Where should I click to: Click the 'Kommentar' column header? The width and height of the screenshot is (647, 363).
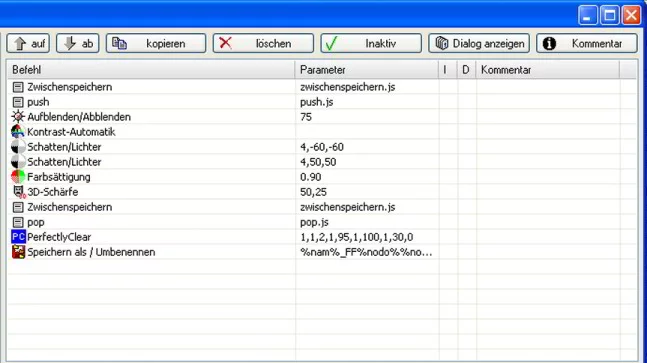(548, 70)
